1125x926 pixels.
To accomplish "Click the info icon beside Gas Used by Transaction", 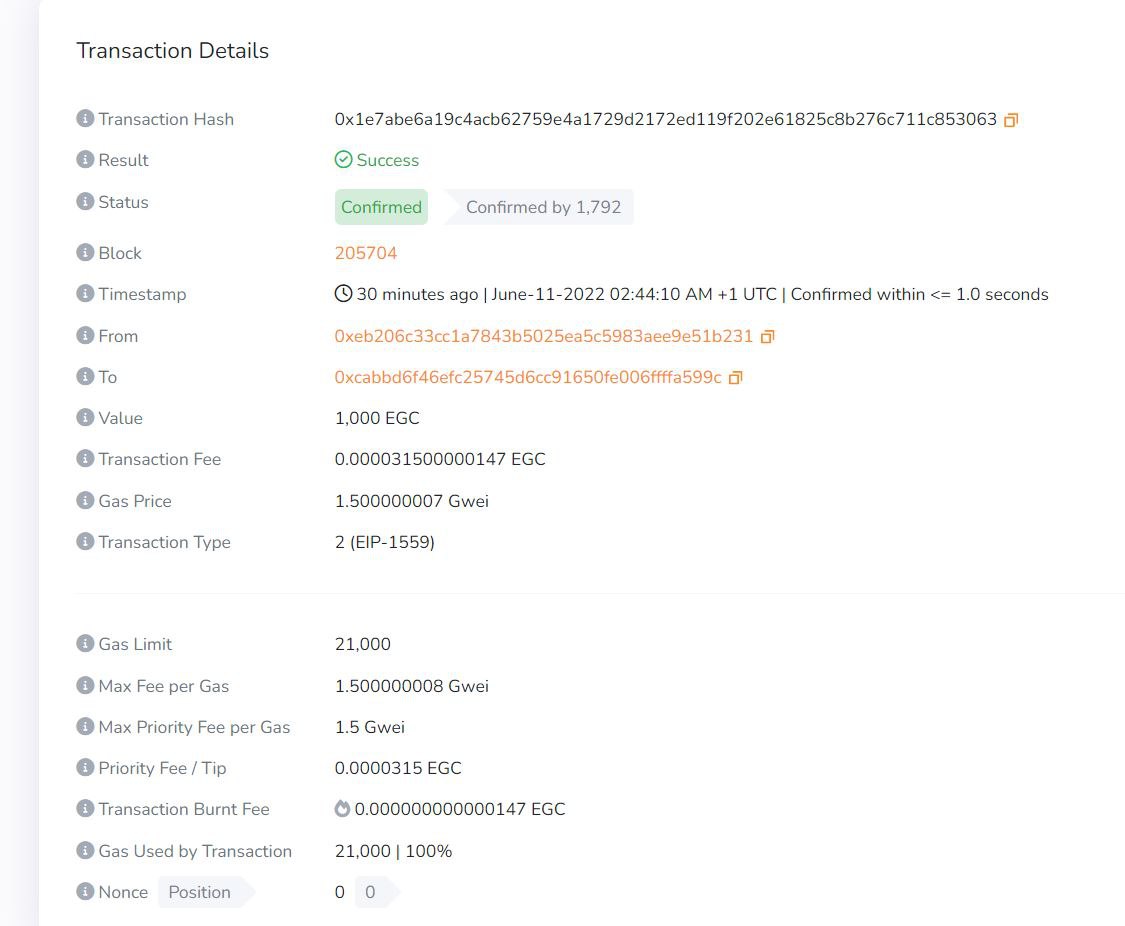I will point(85,851).
